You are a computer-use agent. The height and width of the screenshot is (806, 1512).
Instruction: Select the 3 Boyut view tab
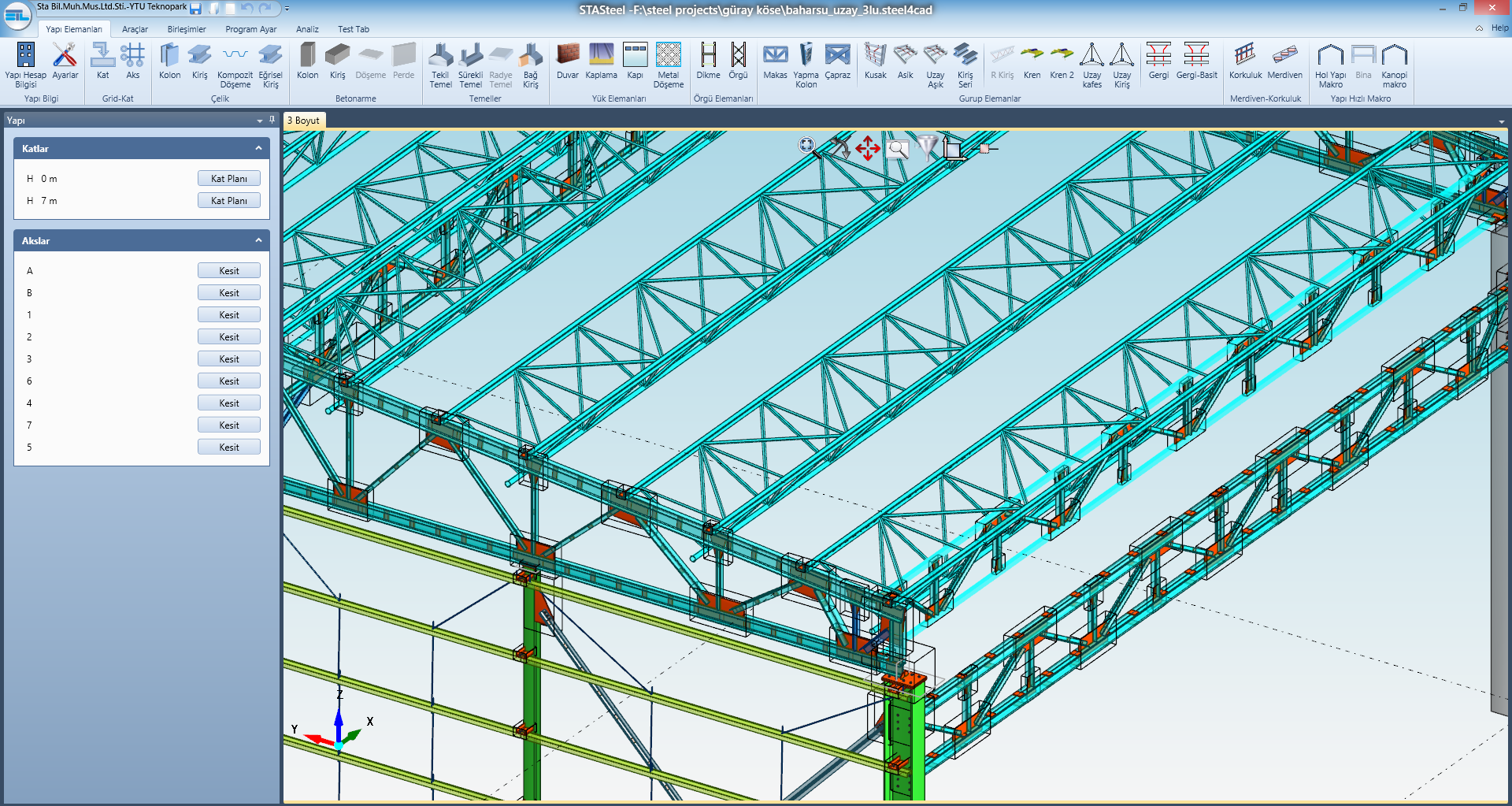(304, 121)
